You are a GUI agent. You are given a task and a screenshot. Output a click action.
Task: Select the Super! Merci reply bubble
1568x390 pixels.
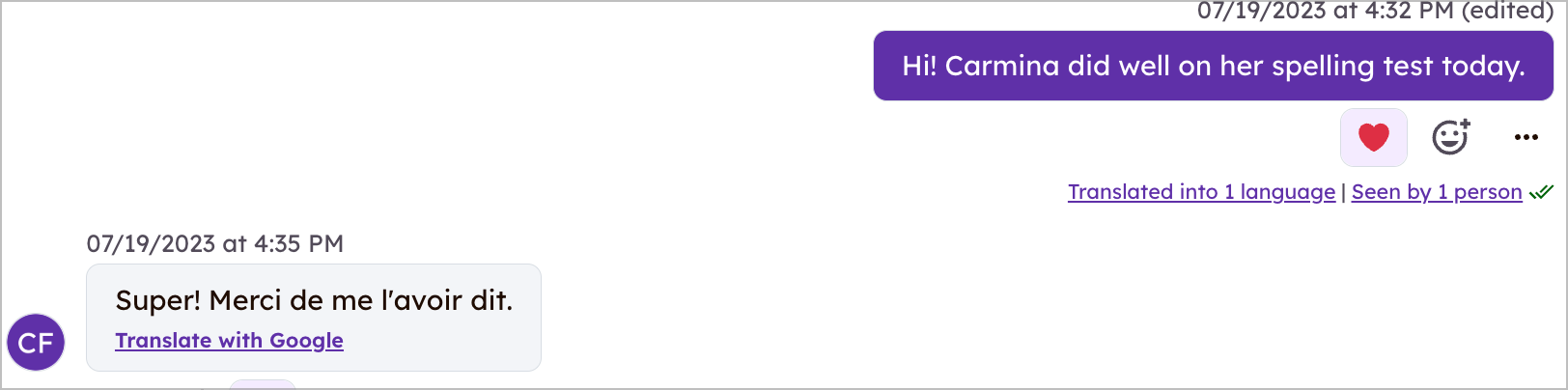click(x=314, y=318)
